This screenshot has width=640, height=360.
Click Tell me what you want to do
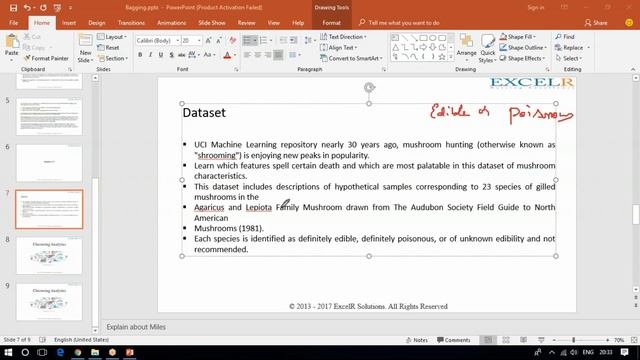click(x=399, y=23)
